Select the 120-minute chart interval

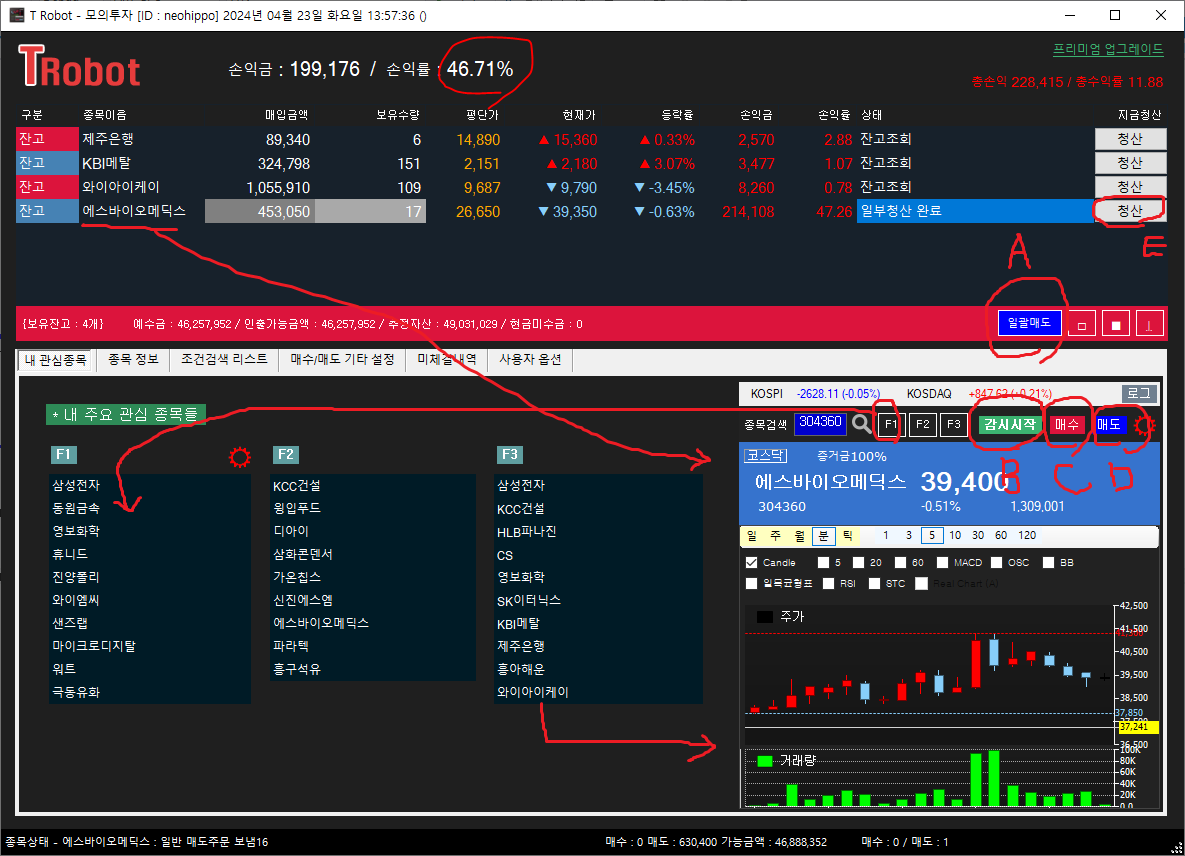(1027, 536)
